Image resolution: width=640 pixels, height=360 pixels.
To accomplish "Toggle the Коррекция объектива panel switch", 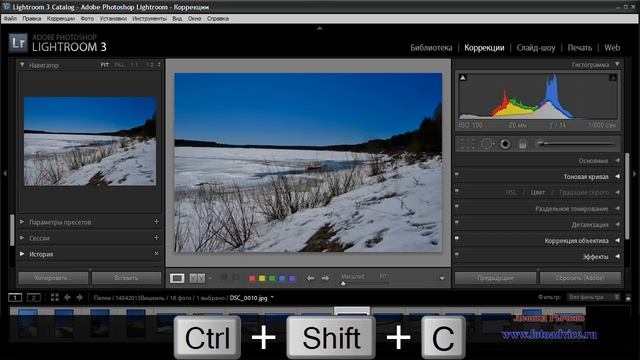I will point(457,238).
